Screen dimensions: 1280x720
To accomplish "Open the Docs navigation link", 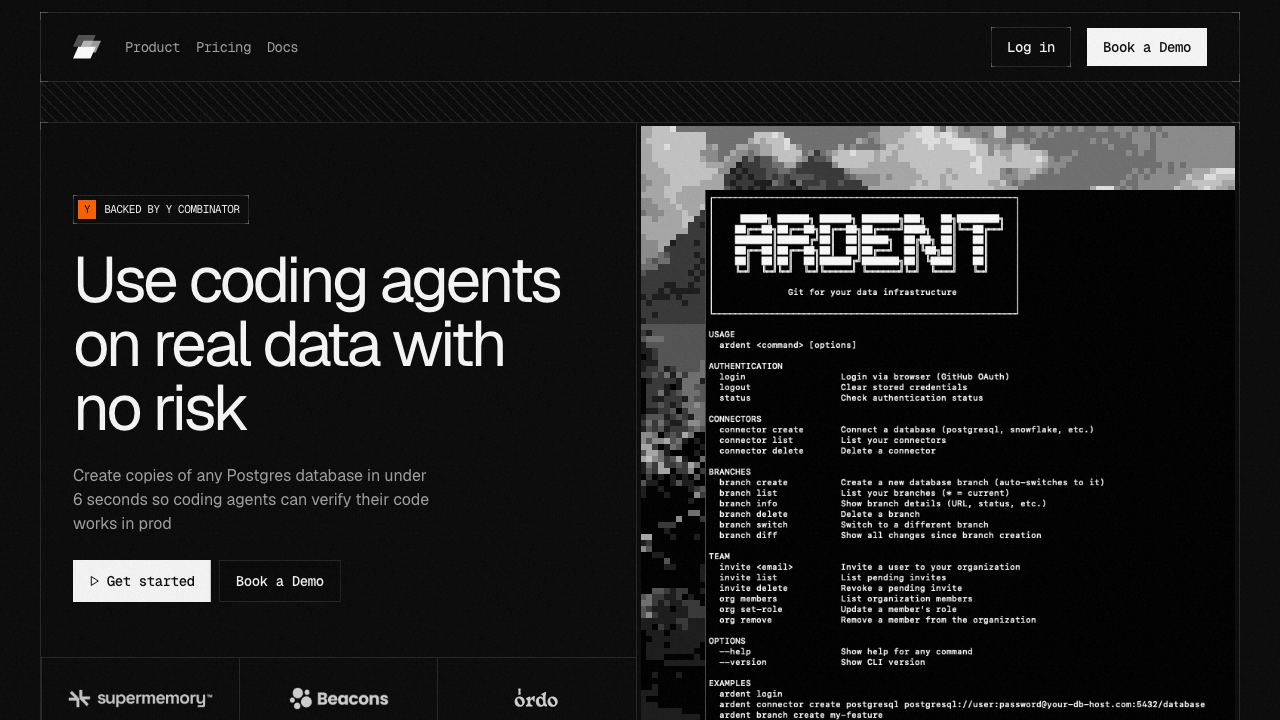I will (282, 47).
